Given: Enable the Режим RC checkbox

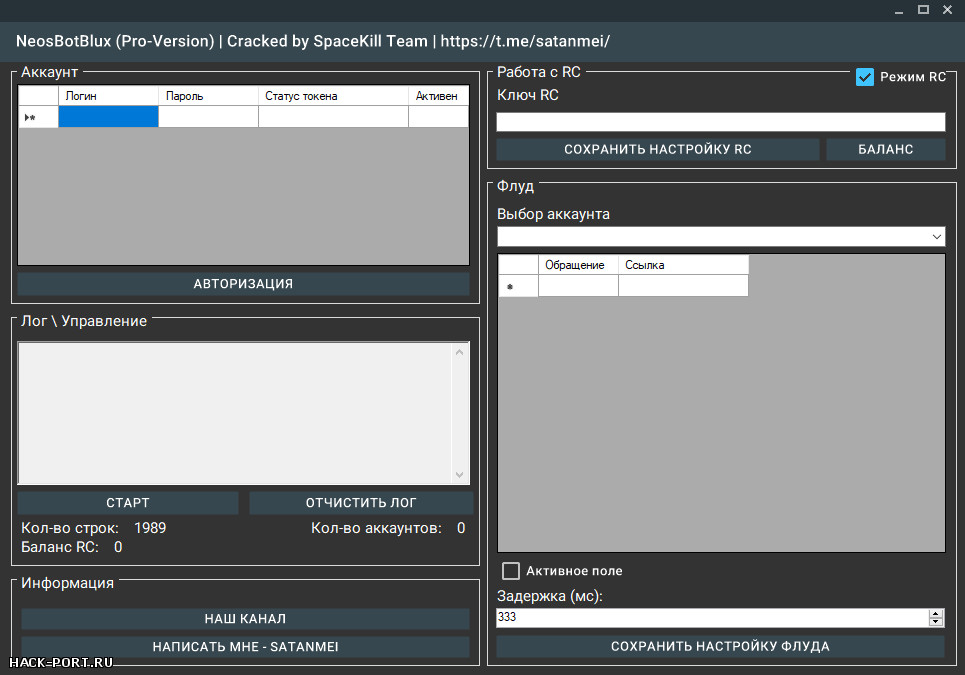Looking at the screenshot, I should 864,77.
